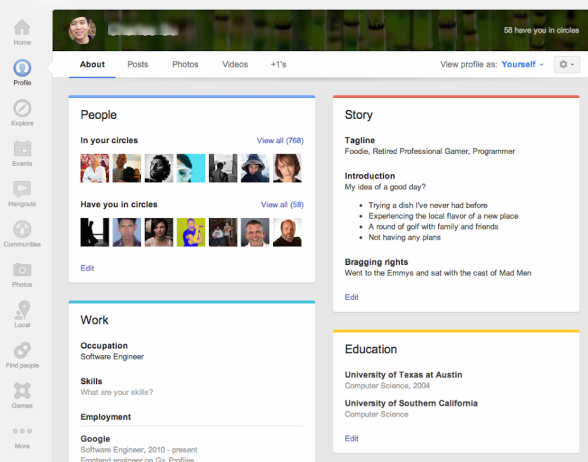Viewport: 588px width, 462px height.
Task: Open the hooded person thumbnail
Action: click(x=255, y=168)
